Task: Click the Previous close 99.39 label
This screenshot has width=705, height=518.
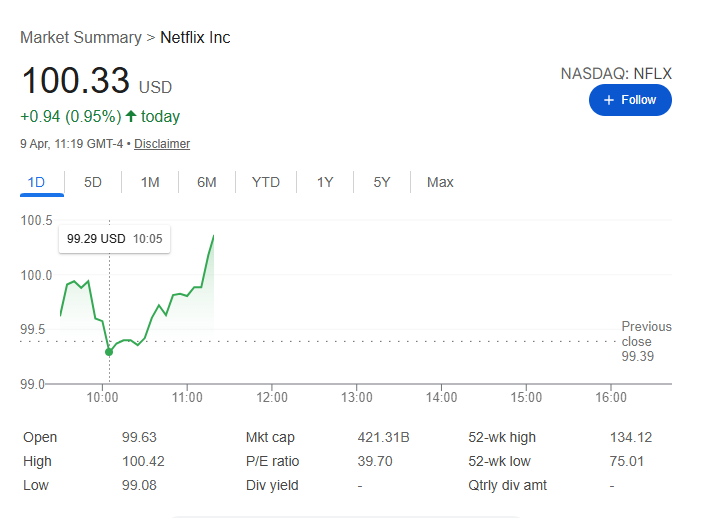Action: (646, 341)
